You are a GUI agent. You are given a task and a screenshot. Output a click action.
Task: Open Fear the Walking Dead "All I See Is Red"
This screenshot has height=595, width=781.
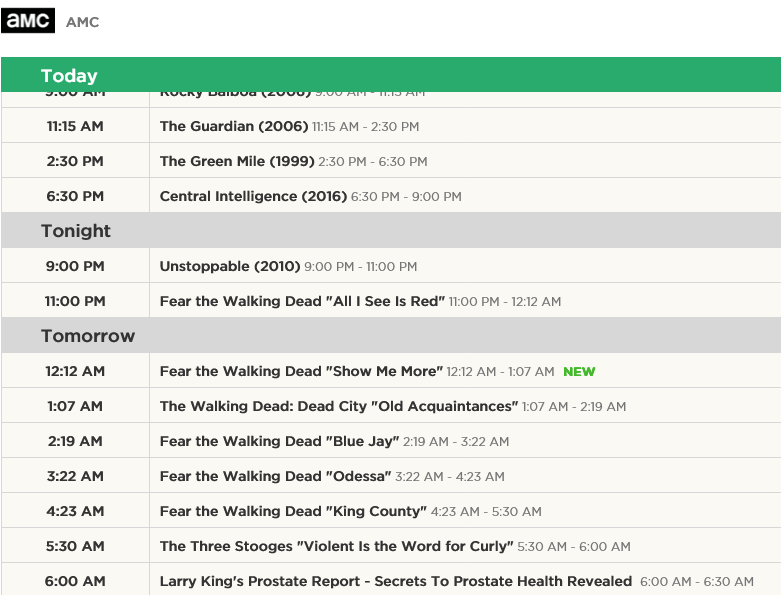[x=302, y=301]
